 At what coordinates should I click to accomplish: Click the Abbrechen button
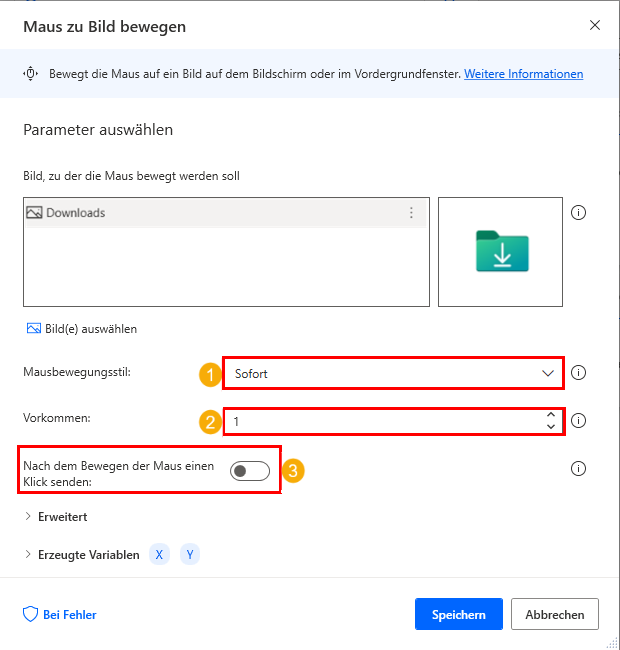(555, 614)
